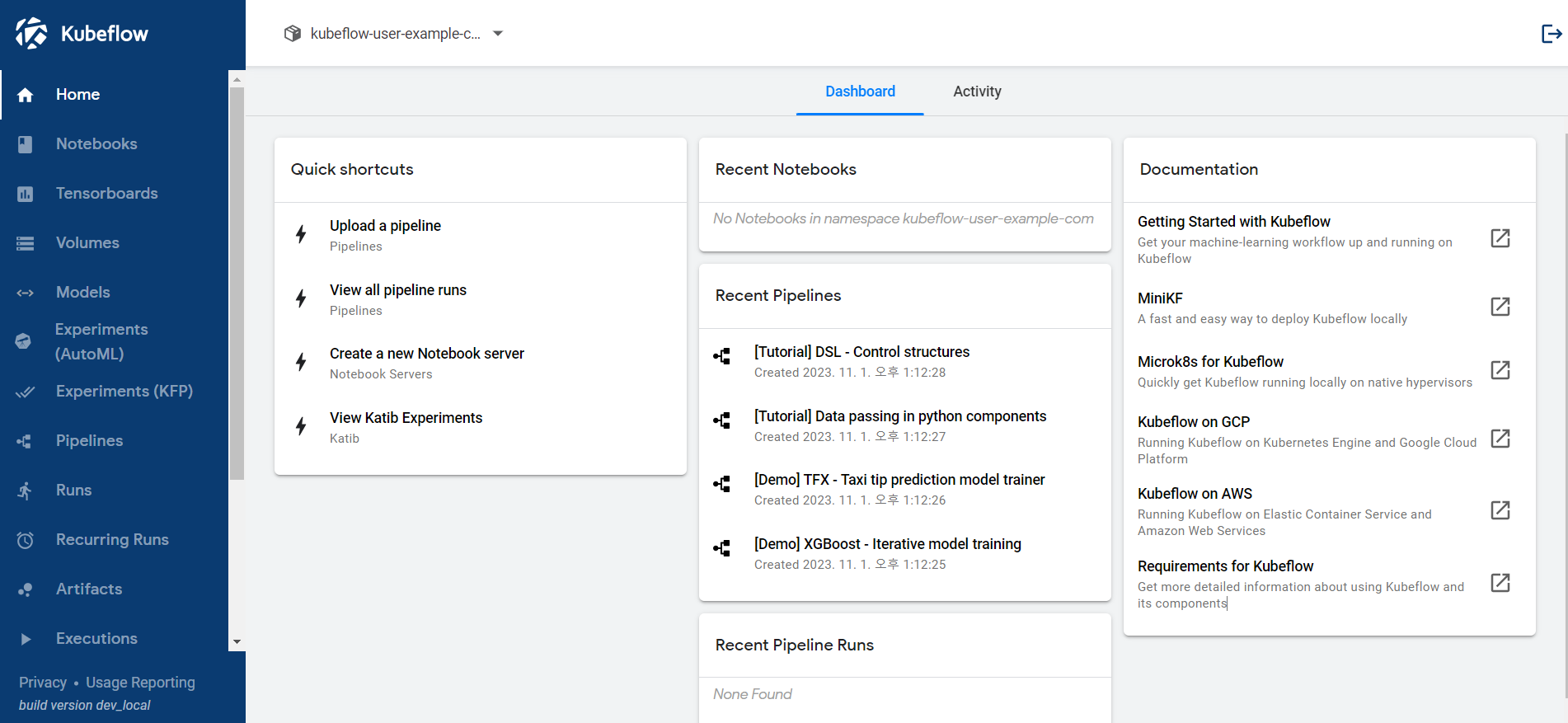Open external link icon for Requirements for Kubeflow
The image size is (1568, 723).
1500,583
